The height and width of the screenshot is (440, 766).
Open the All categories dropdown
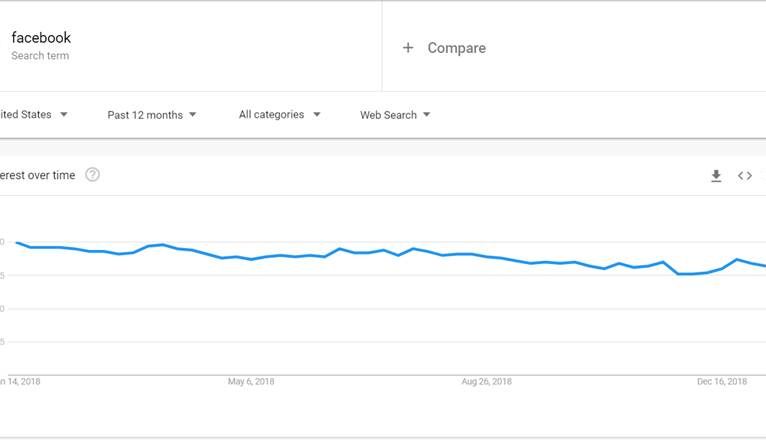coord(279,115)
